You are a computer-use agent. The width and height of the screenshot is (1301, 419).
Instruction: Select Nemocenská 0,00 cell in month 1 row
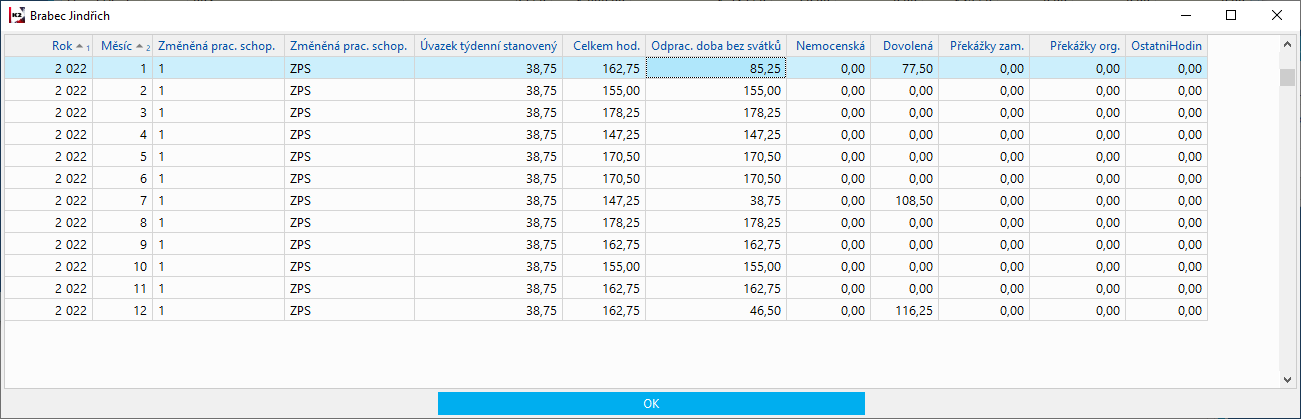point(828,68)
